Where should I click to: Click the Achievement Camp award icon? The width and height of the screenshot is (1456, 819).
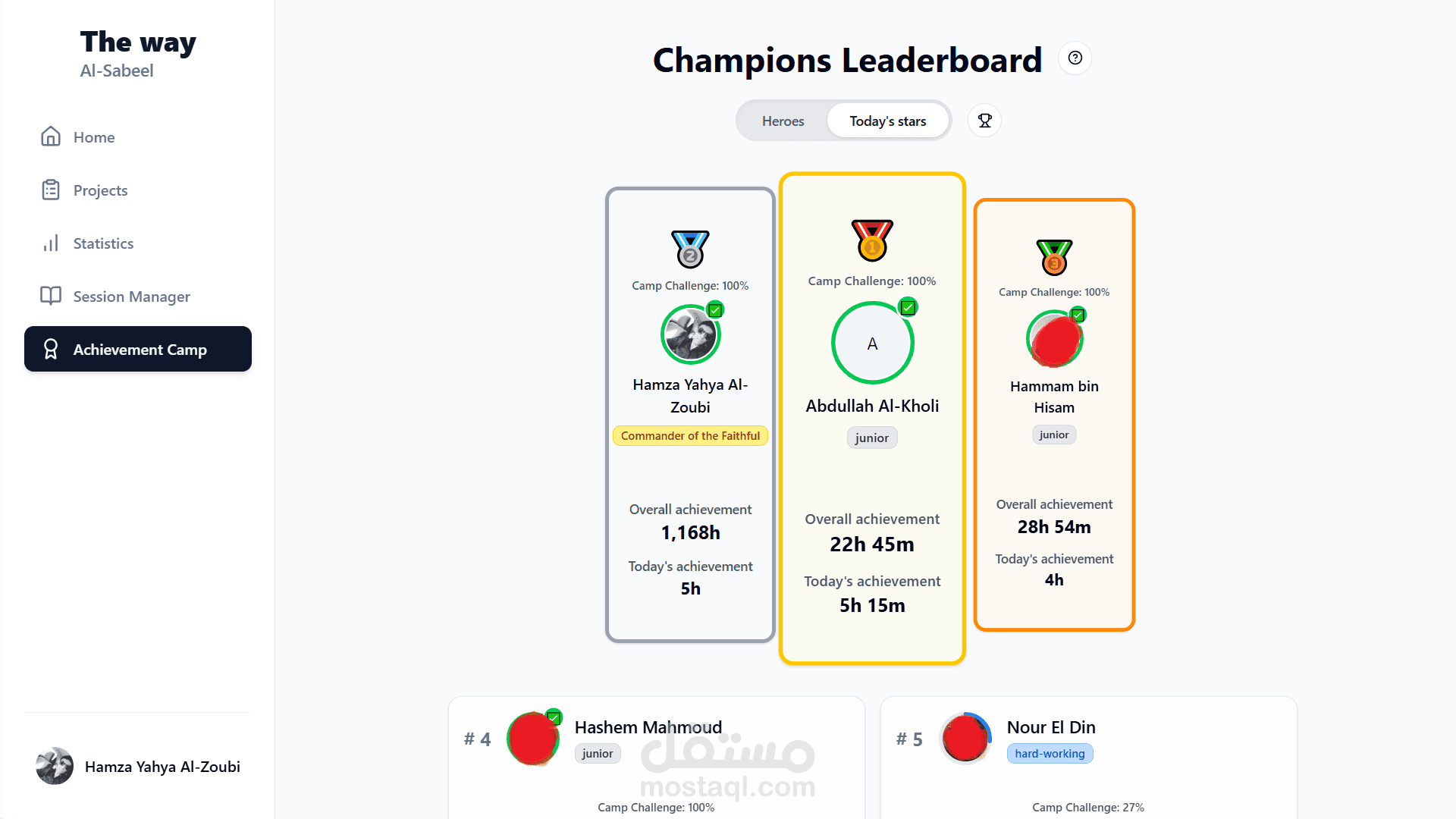tap(51, 349)
